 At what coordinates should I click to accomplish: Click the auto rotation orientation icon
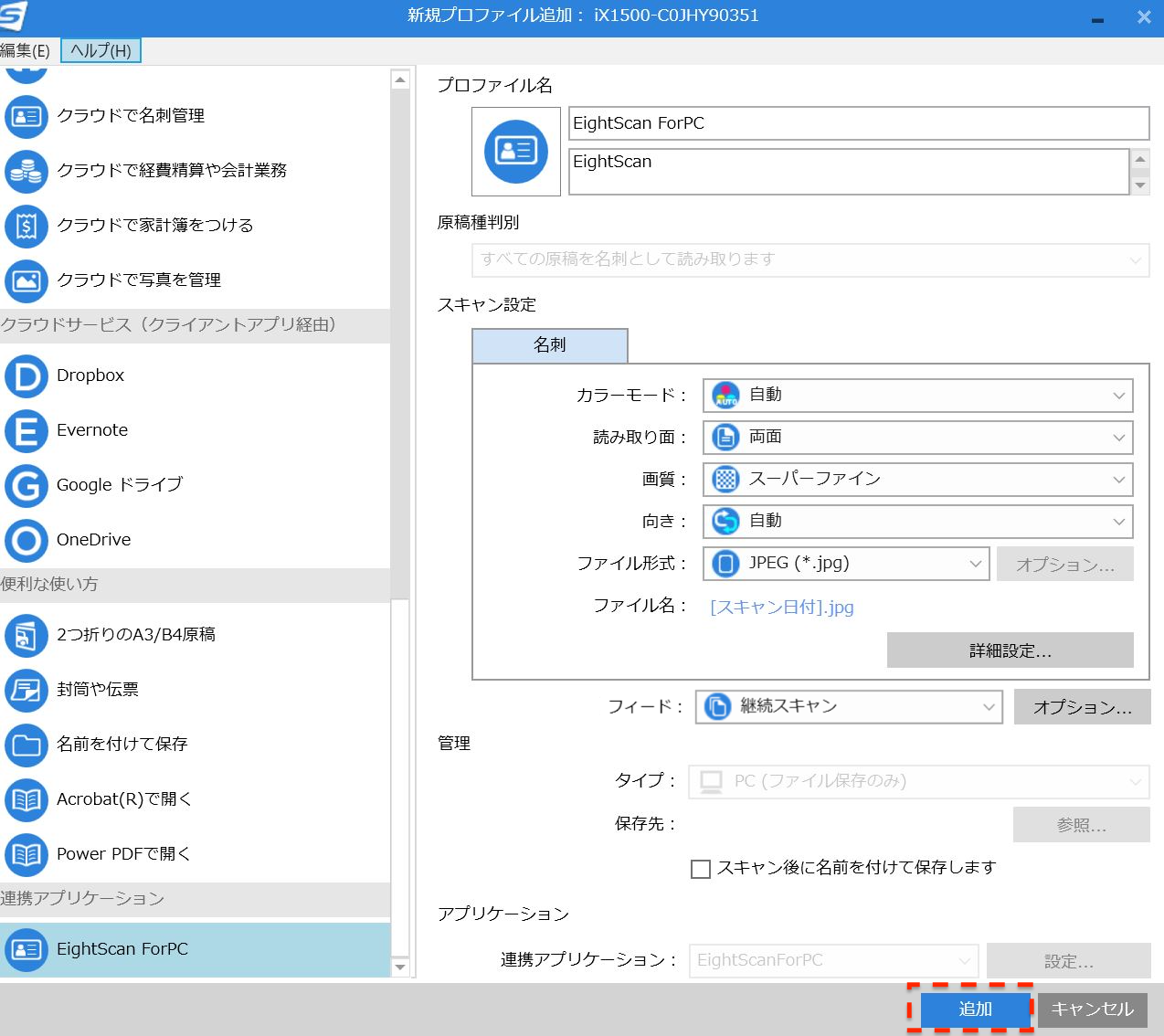(x=725, y=522)
